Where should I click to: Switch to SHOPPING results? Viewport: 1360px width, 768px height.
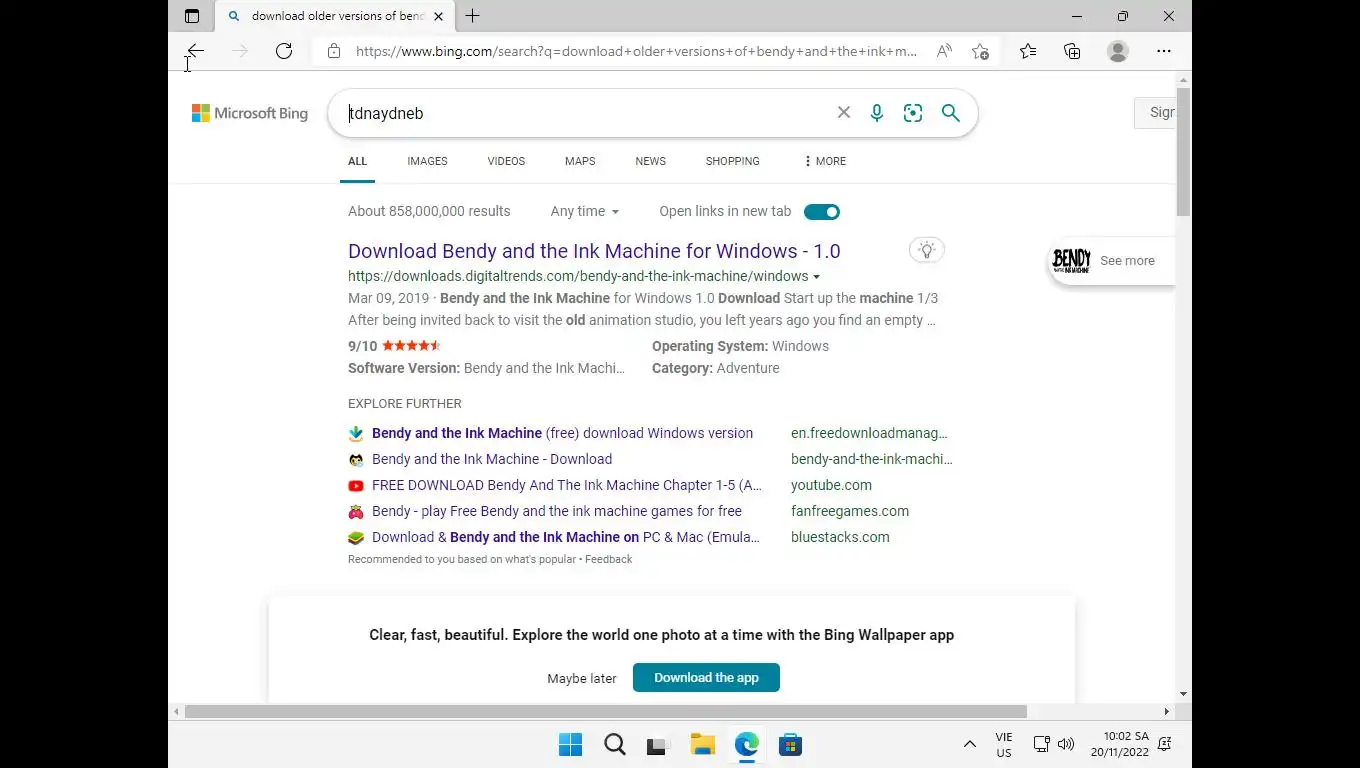tap(733, 161)
